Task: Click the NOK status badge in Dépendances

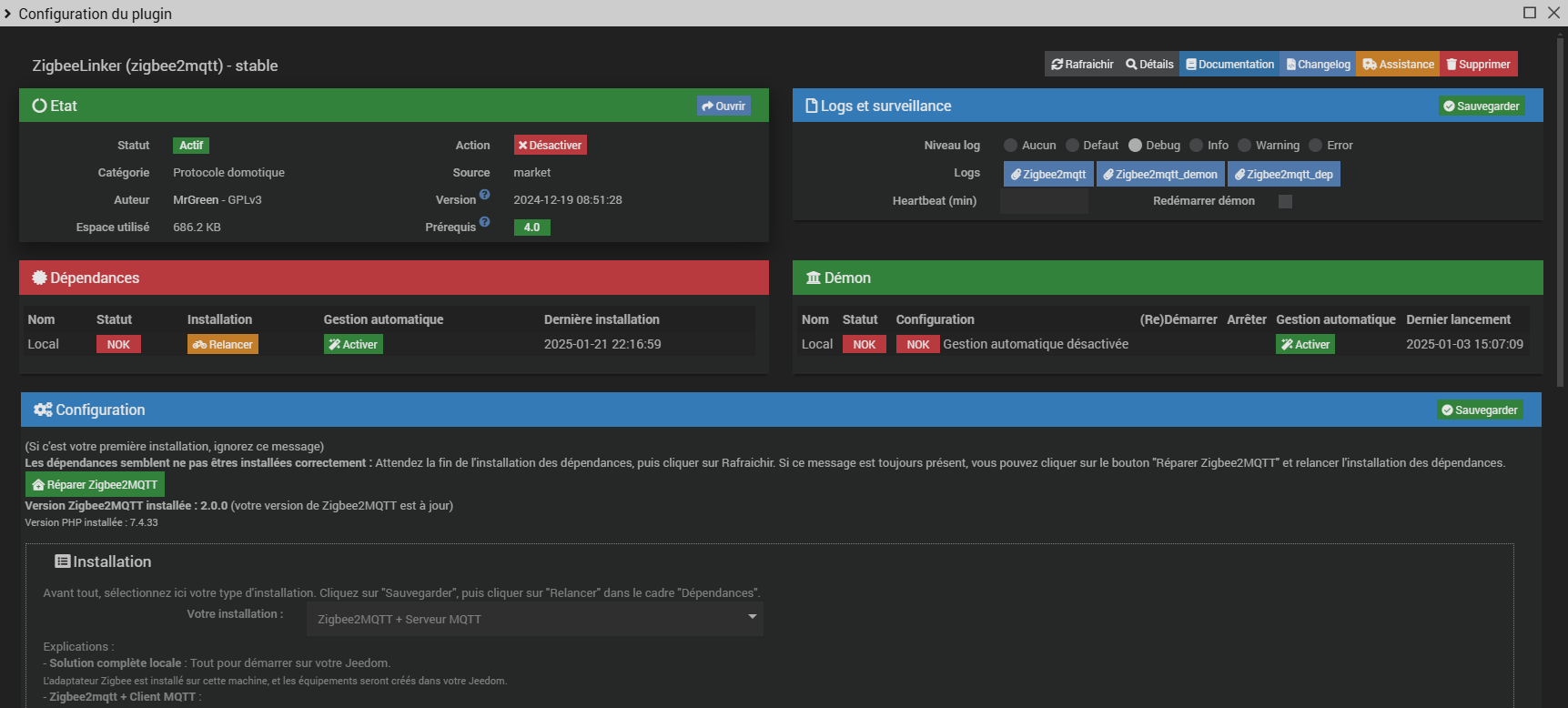Action: tap(118, 344)
